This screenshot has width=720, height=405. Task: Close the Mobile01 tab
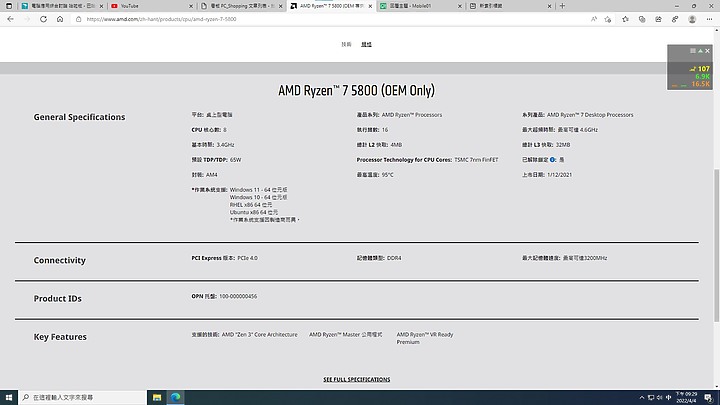tap(460, 6)
